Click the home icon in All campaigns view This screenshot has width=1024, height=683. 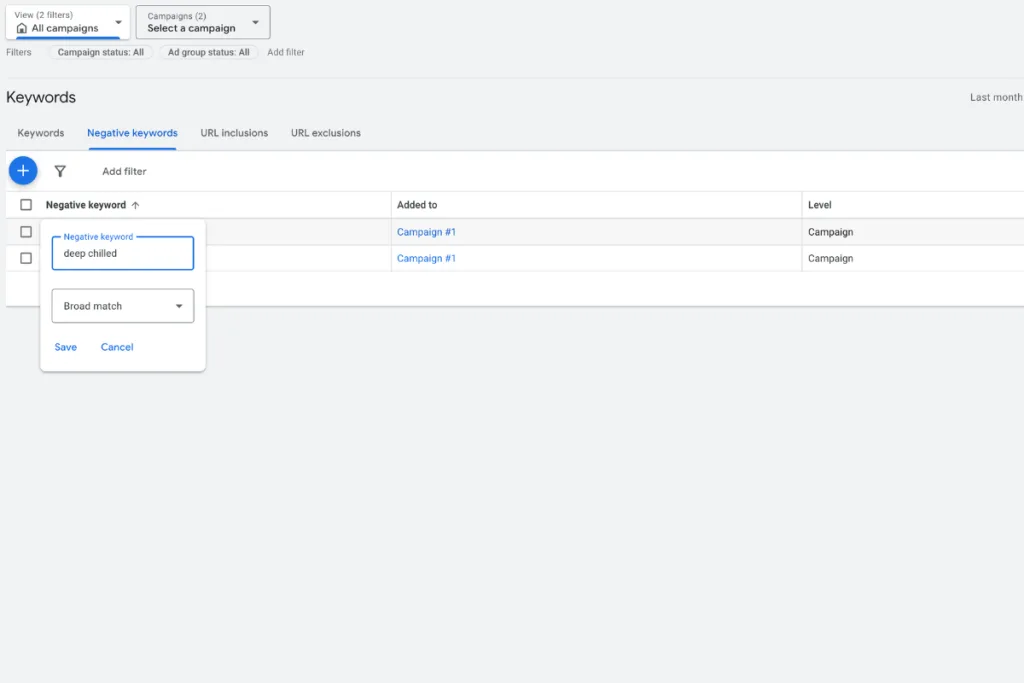pyautogui.click(x=22, y=28)
